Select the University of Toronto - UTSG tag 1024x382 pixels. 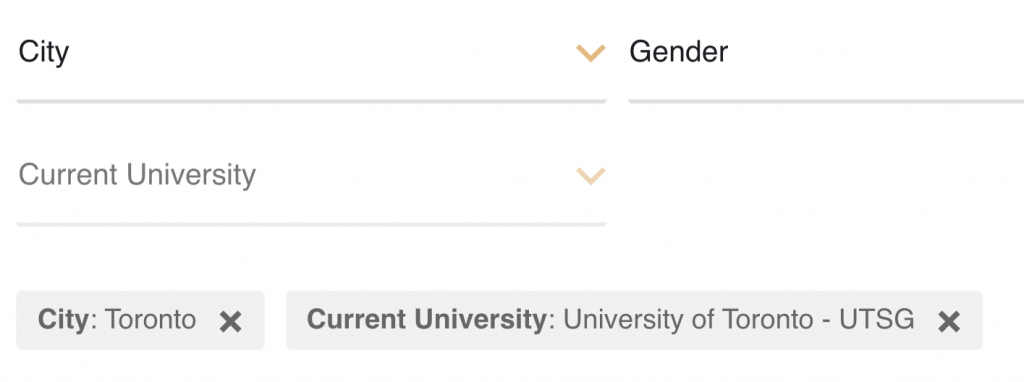(x=634, y=320)
